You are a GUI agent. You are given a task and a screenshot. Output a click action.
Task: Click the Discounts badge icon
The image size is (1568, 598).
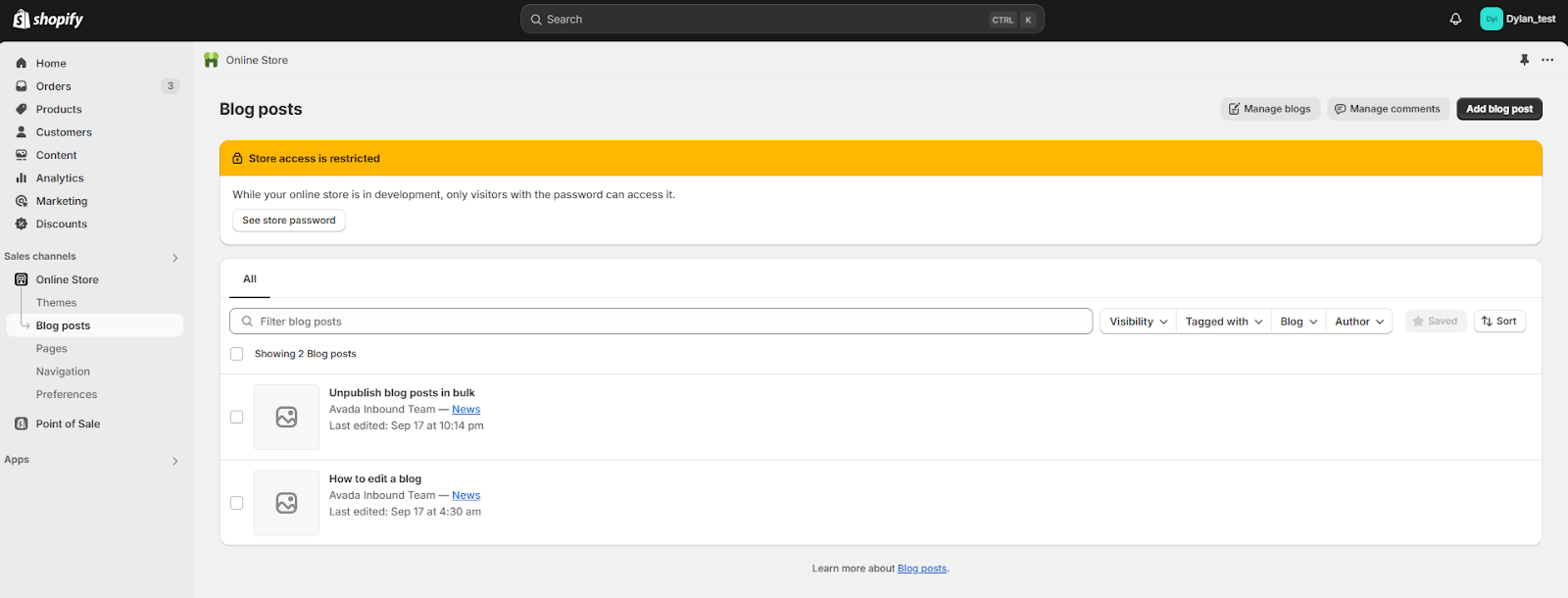pyautogui.click(x=22, y=224)
